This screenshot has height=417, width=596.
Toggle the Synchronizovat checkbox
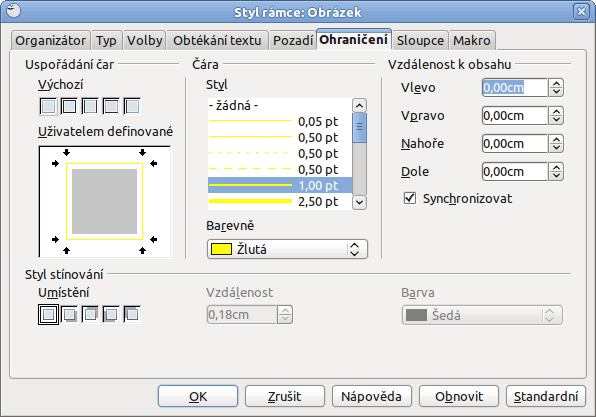pos(410,198)
